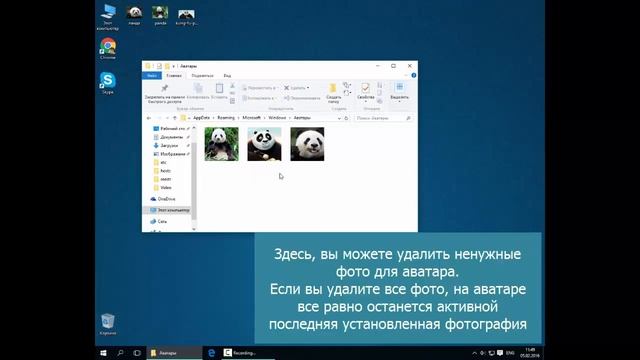
Task: Click the Paste clipboard icon
Action: (x=219, y=88)
